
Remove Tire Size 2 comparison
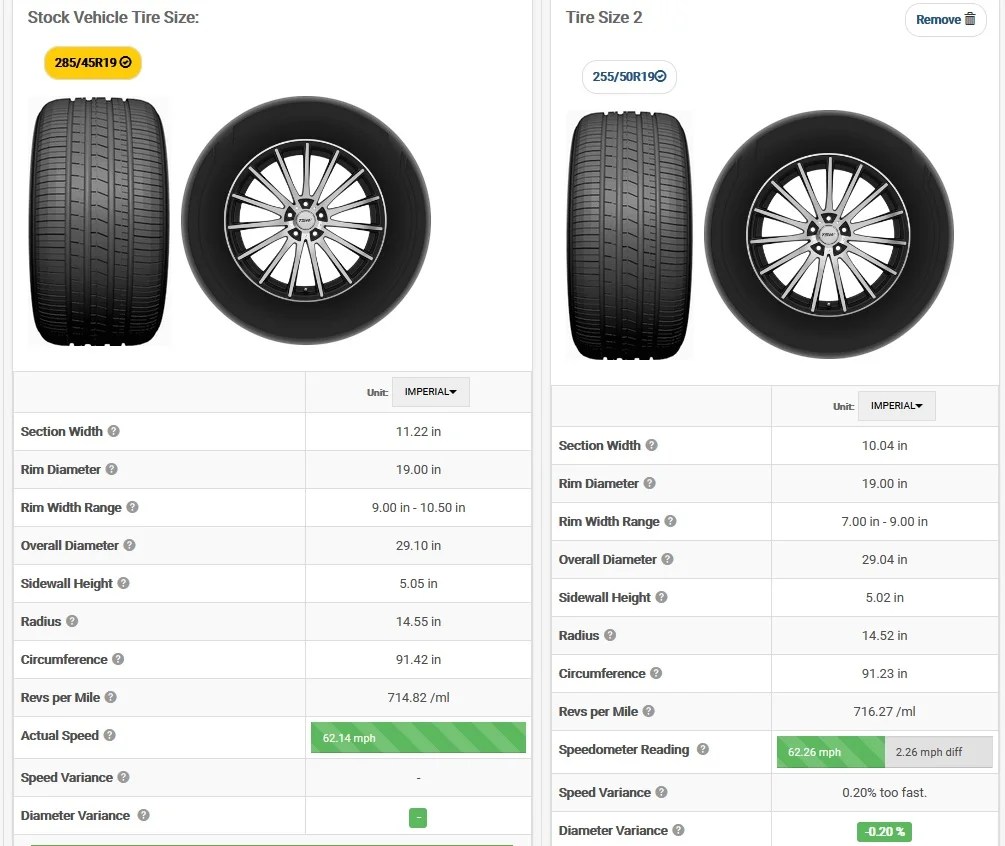945,20
